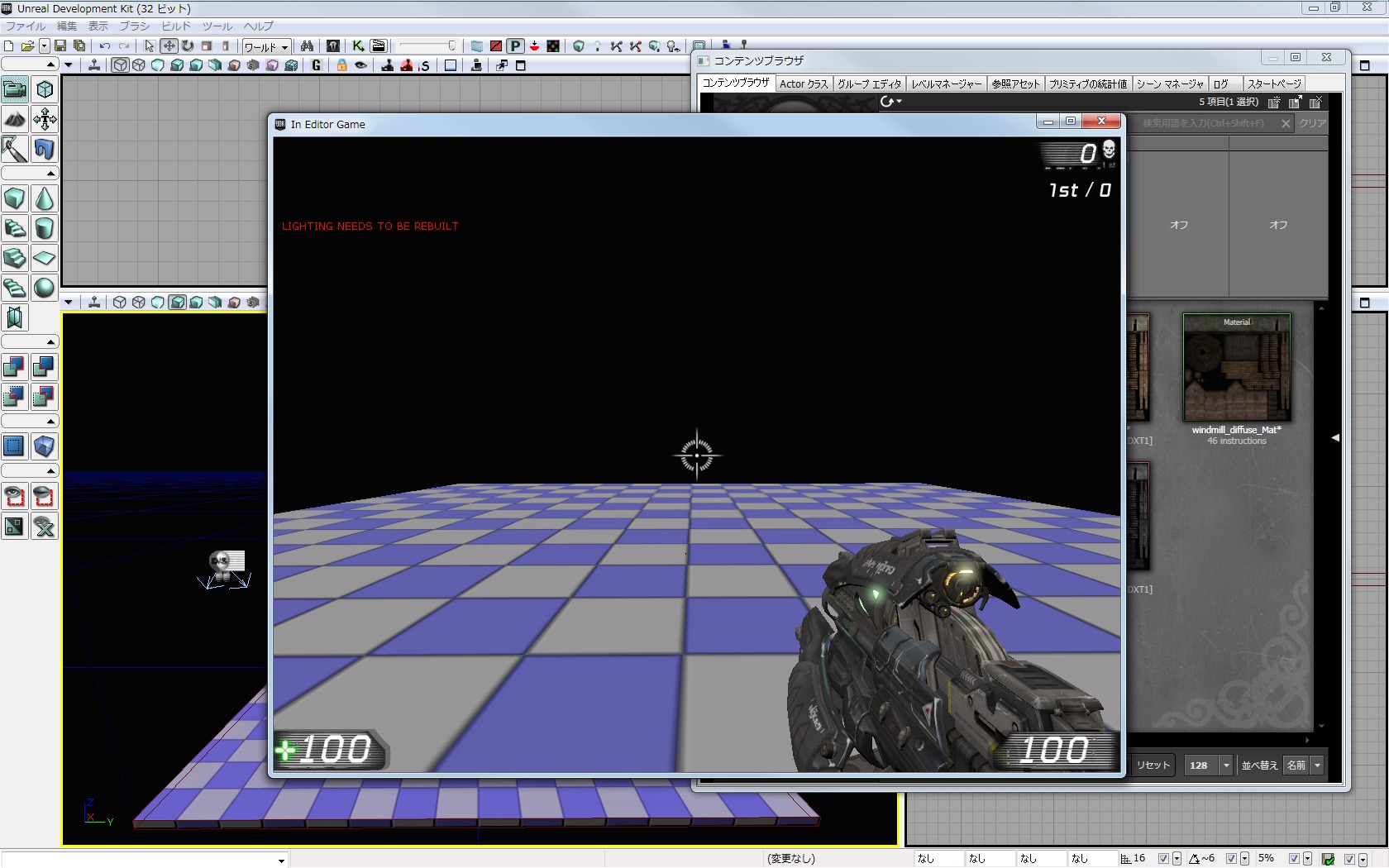1389x868 pixels.
Task: Click the クリア button beside search
Action: click(x=1312, y=123)
